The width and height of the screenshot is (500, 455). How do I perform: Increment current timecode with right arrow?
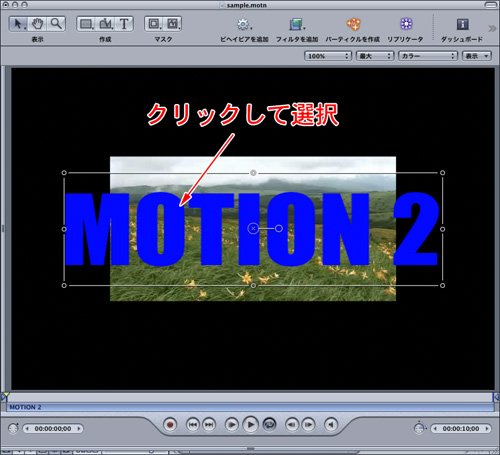(79, 429)
